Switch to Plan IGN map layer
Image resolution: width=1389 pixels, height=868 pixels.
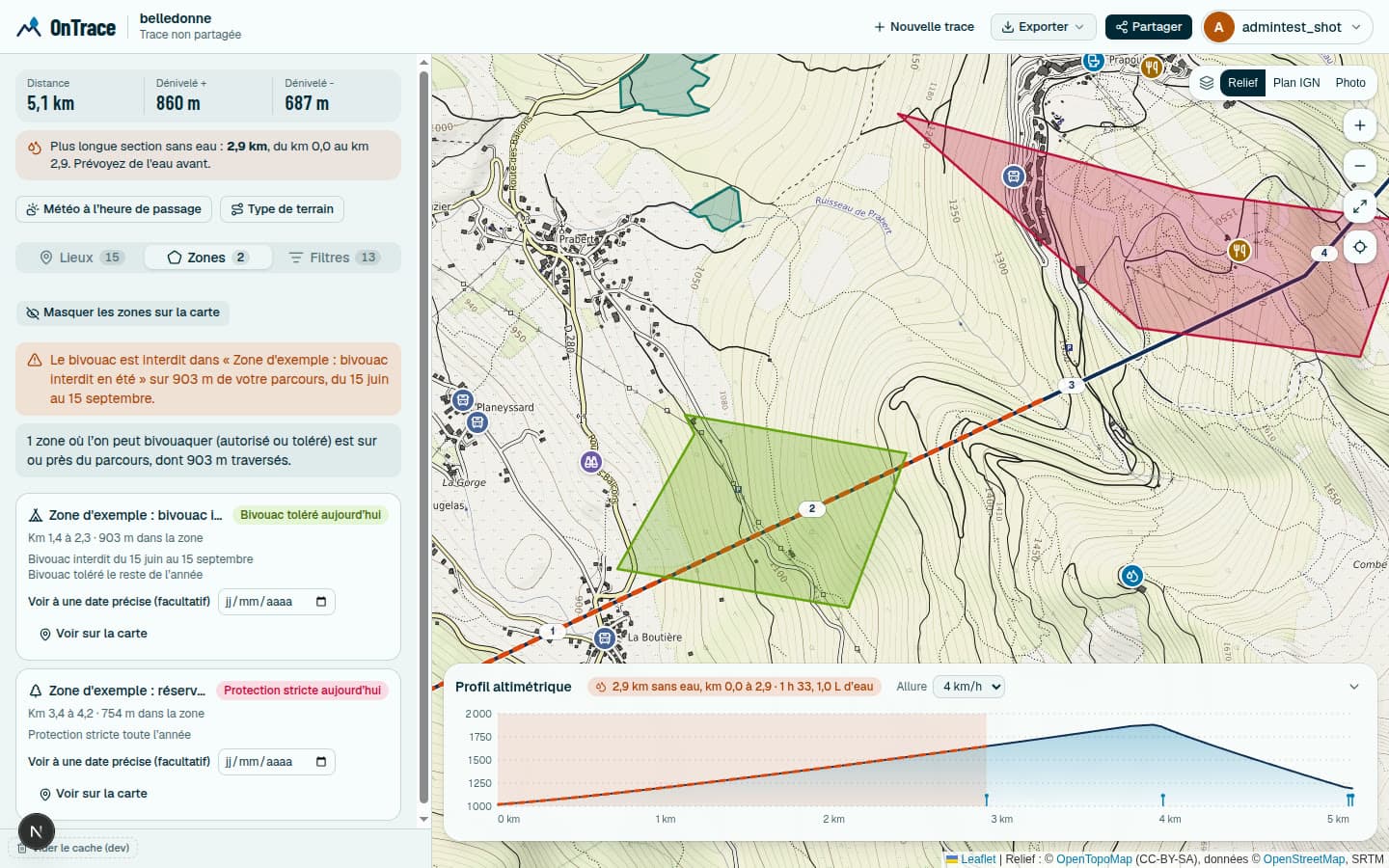click(1296, 83)
